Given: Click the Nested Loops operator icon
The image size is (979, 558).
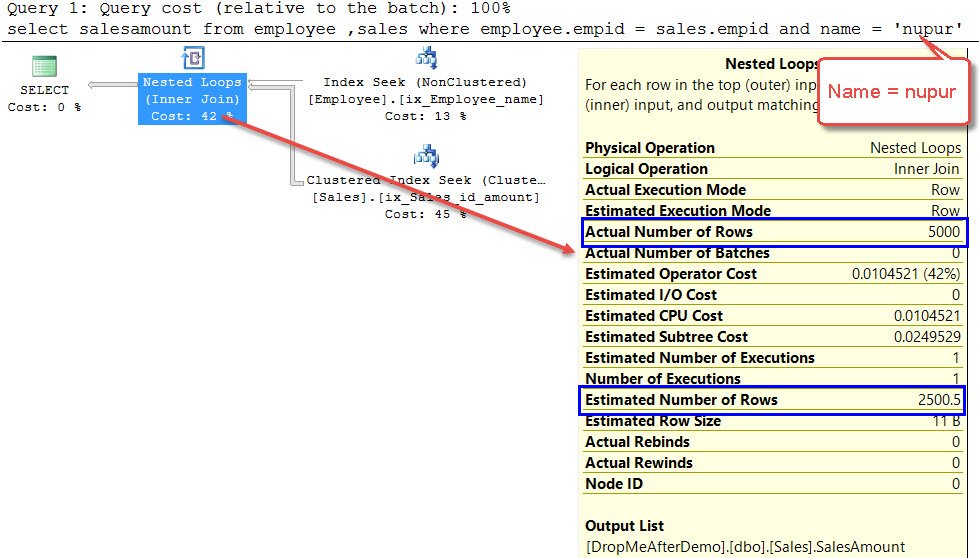Looking at the screenshot, I should click(193, 57).
